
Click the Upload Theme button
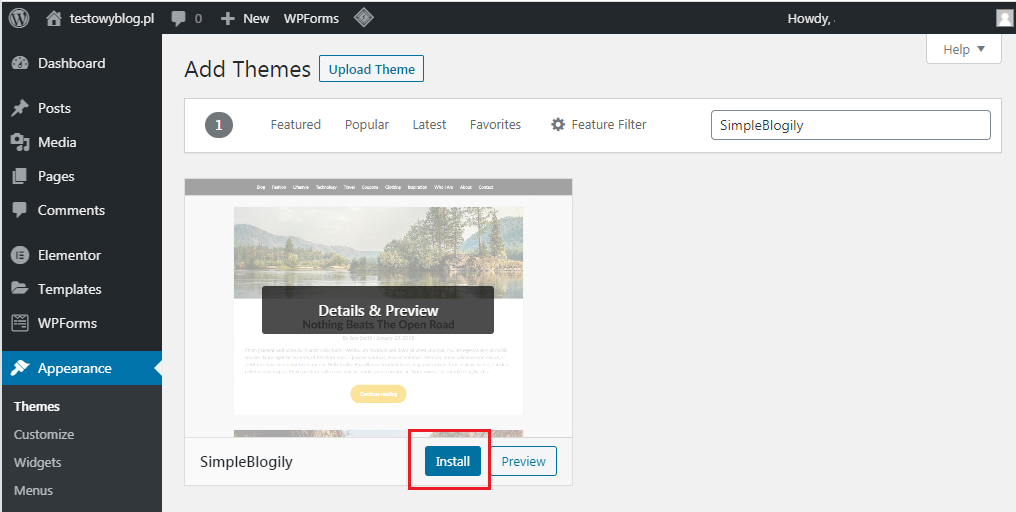[x=371, y=69]
